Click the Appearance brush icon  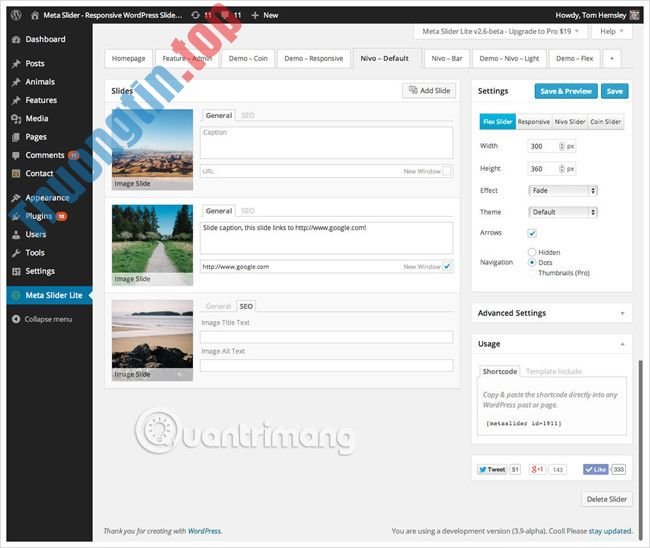coord(16,198)
